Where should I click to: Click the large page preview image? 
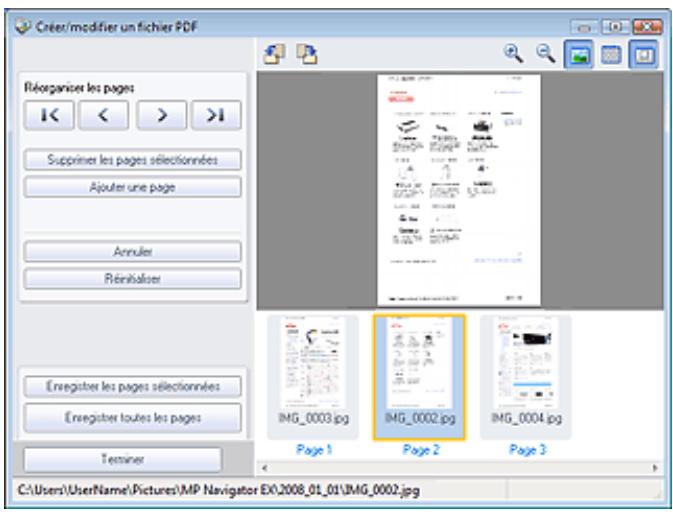[459, 190]
